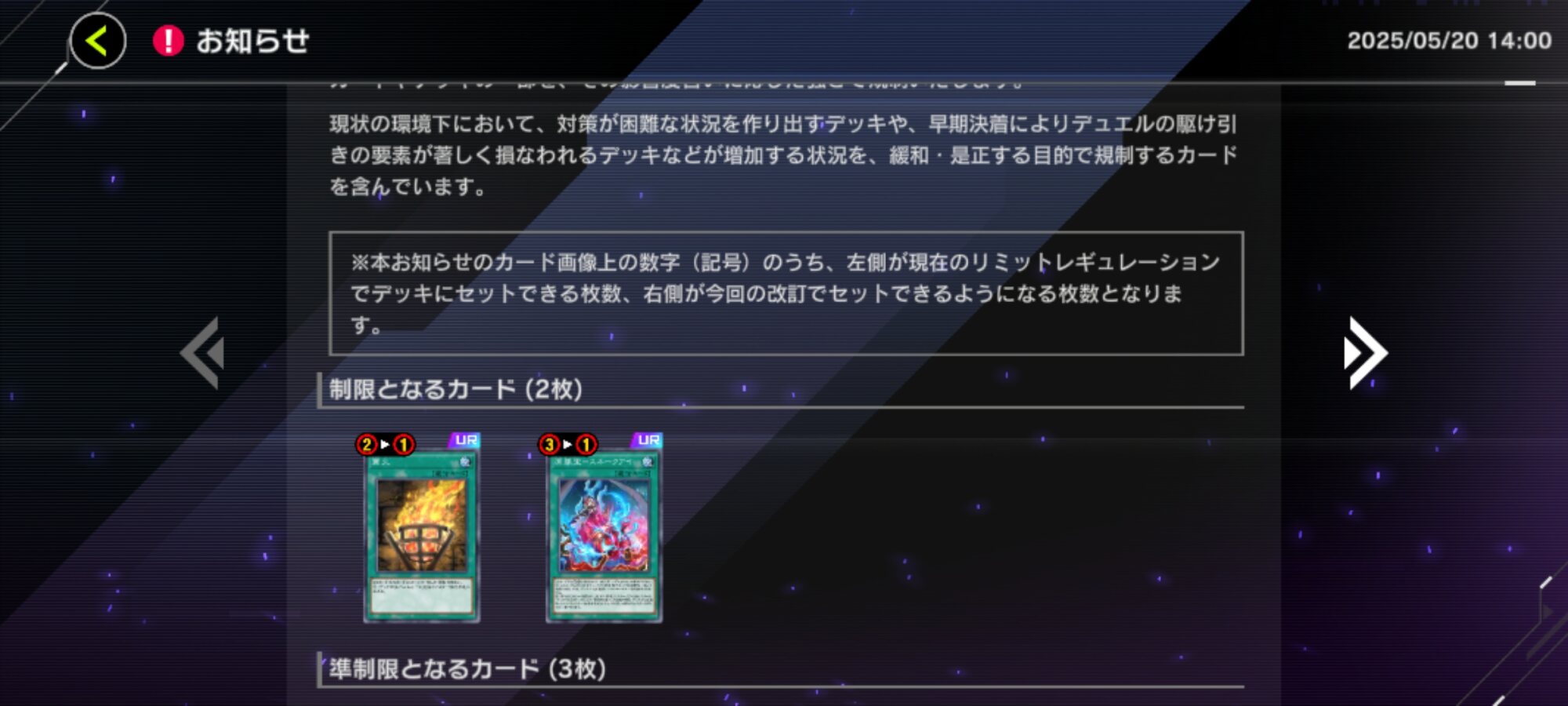The image size is (1568, 706).
Task: Click the small arrow at bottom-right corner
Action: [1548, 611]
